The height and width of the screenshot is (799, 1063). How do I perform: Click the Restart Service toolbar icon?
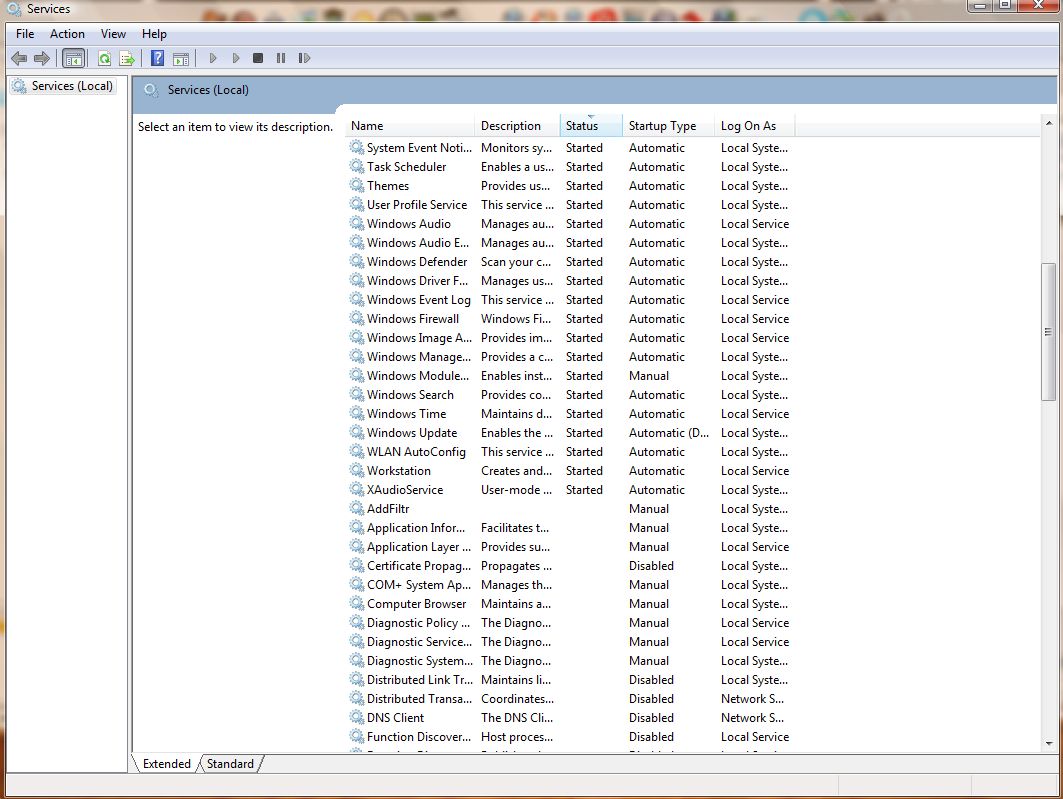(x=304, y=59)
